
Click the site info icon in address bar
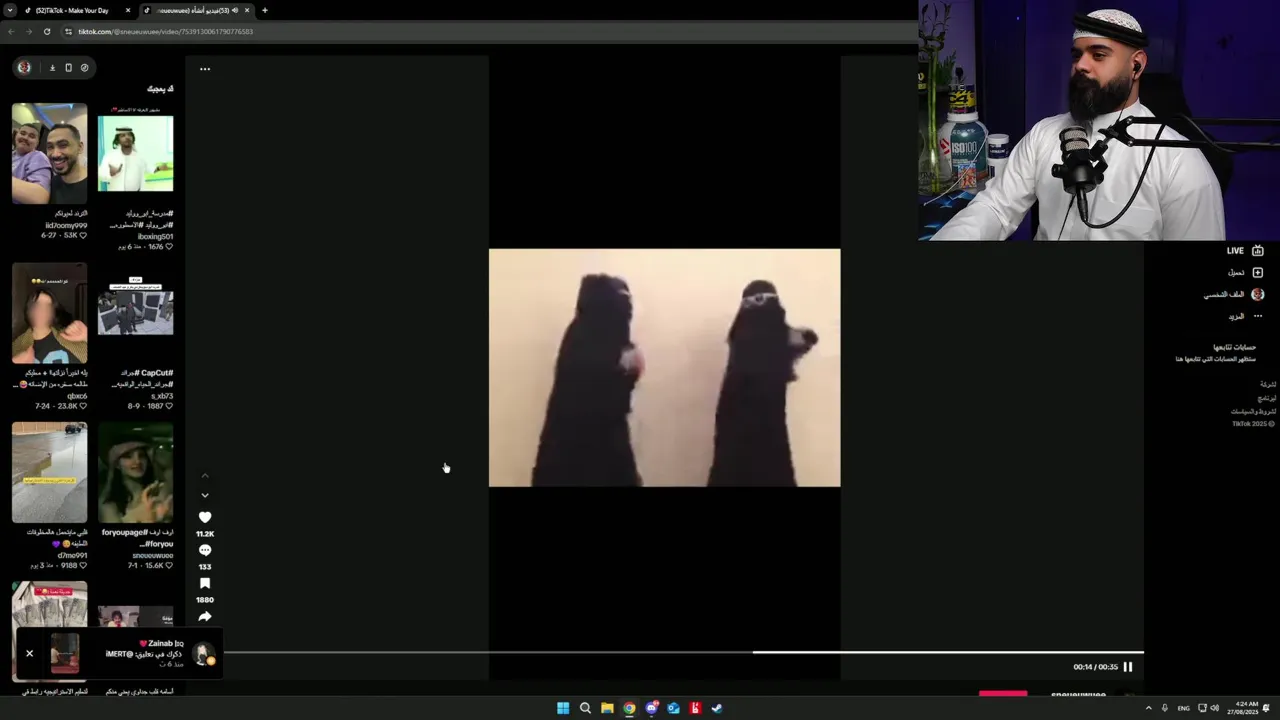click(68, 31)
